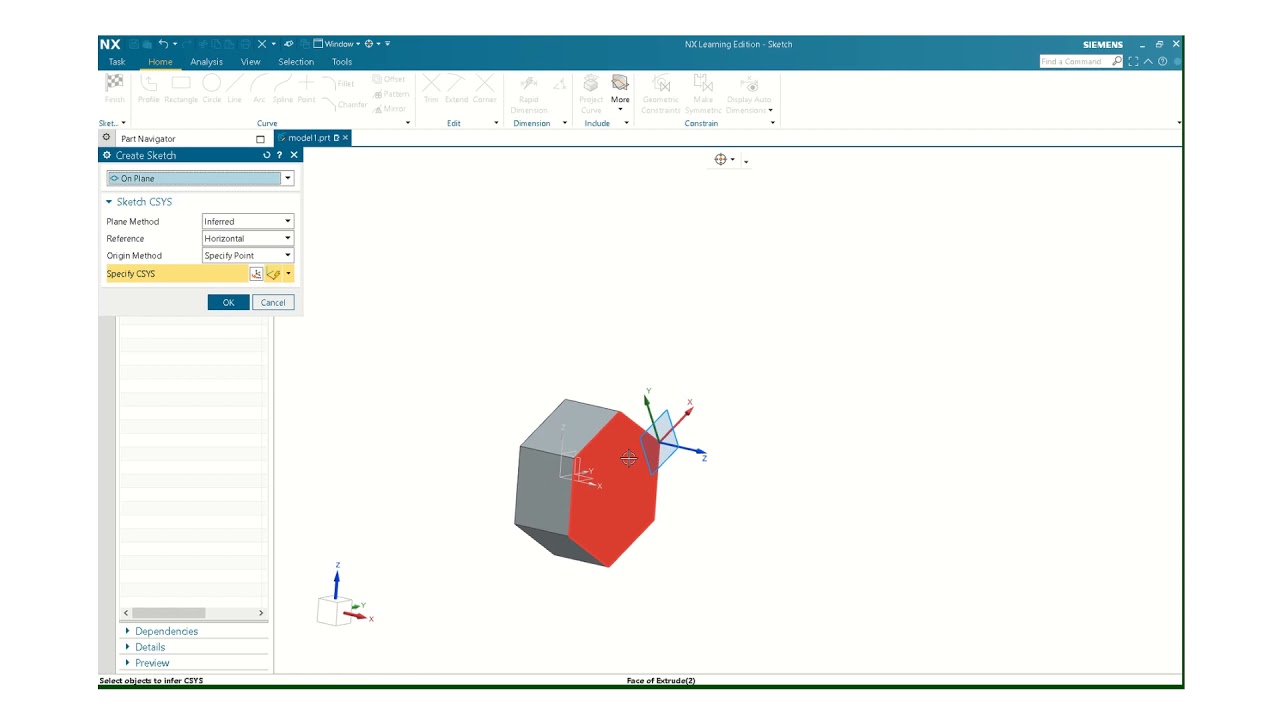Select the Profile curve tool
This screenshot has width=1280, height=720.
point(149,88)
